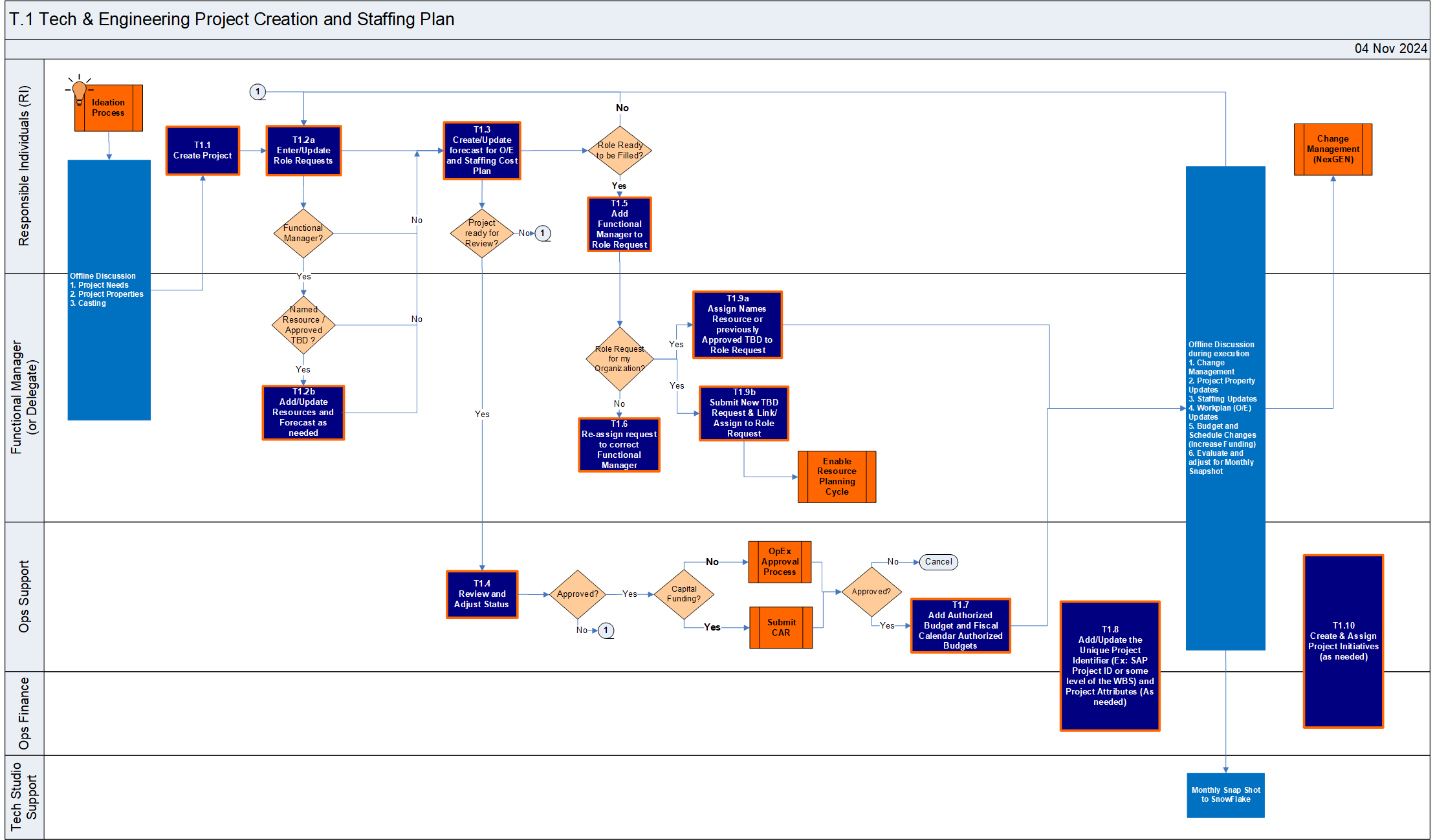Select the T1.4 Review and Adjust Status box
The width and height of the screenshot is (1435, 840).
coord(482,594)
